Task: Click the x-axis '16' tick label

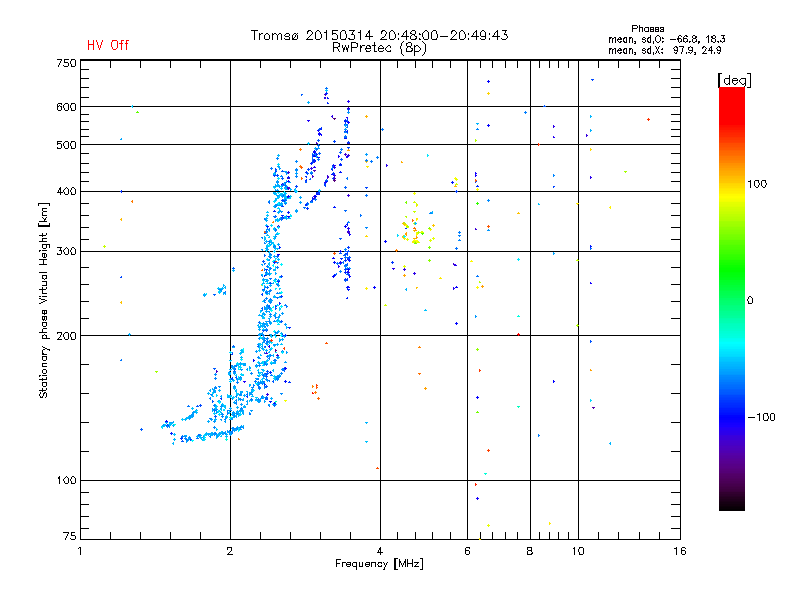Action: [680, 551]
